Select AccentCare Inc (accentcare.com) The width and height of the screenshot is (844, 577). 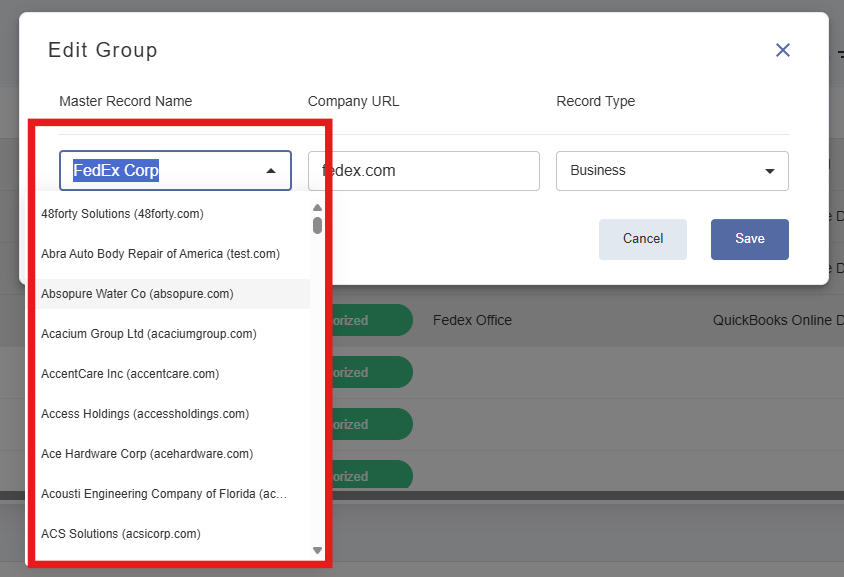coord(173,374)
